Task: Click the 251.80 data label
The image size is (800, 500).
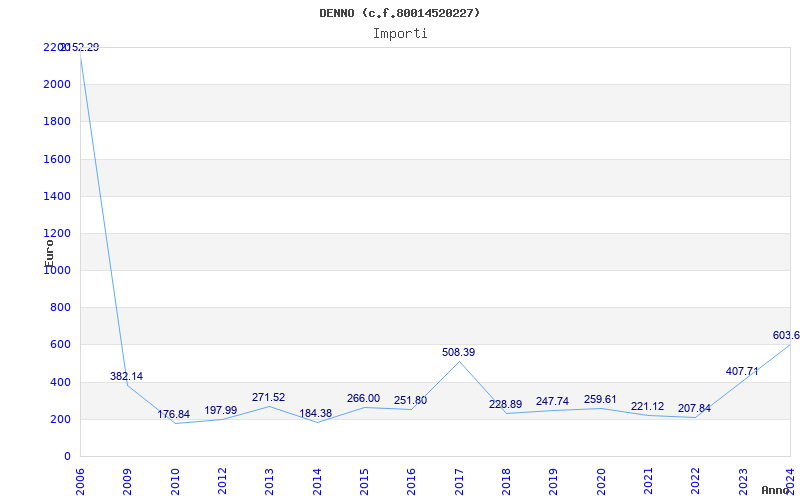Action: (x=410, y=401)
